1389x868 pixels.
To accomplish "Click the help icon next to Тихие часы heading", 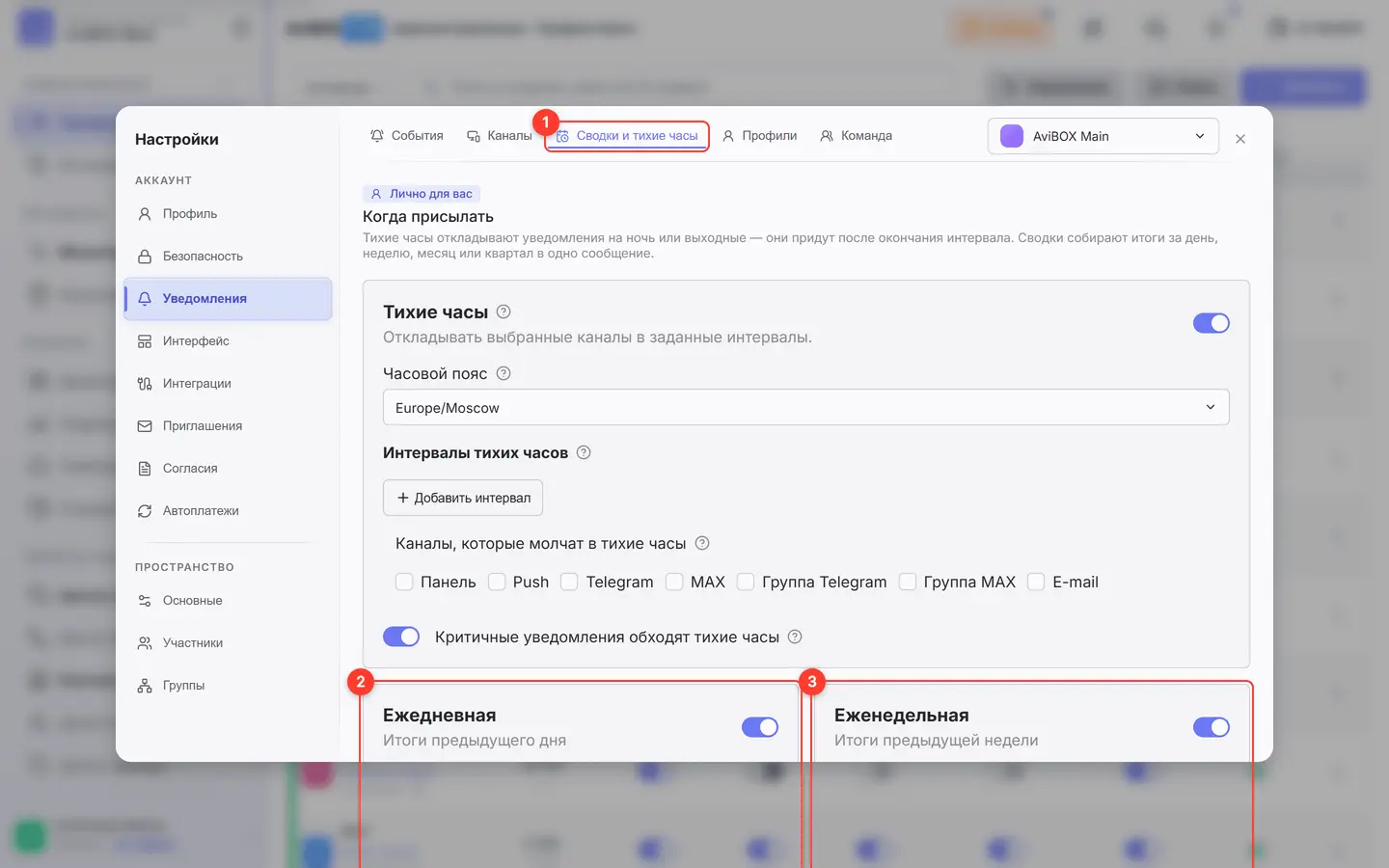I will [x=504, y=312].
